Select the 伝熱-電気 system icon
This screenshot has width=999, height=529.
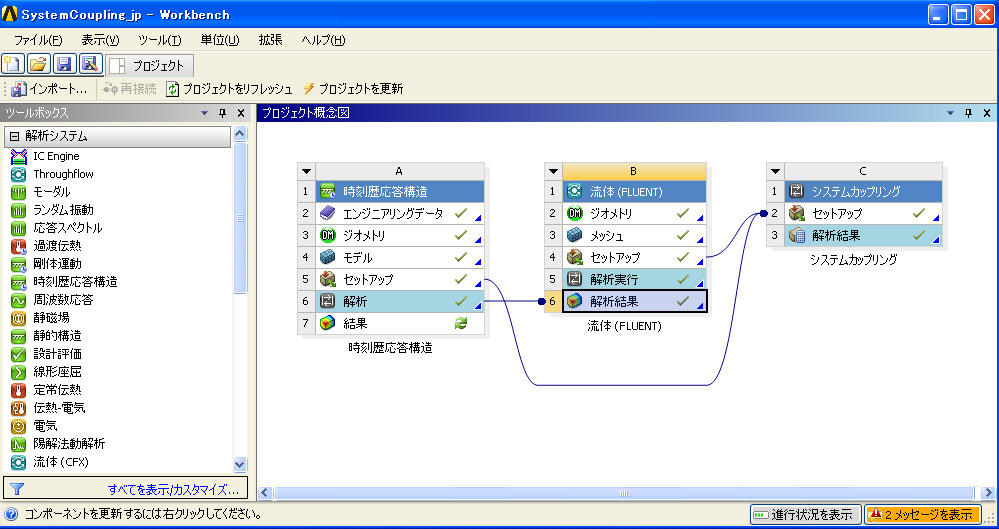[x=18, y=408]
